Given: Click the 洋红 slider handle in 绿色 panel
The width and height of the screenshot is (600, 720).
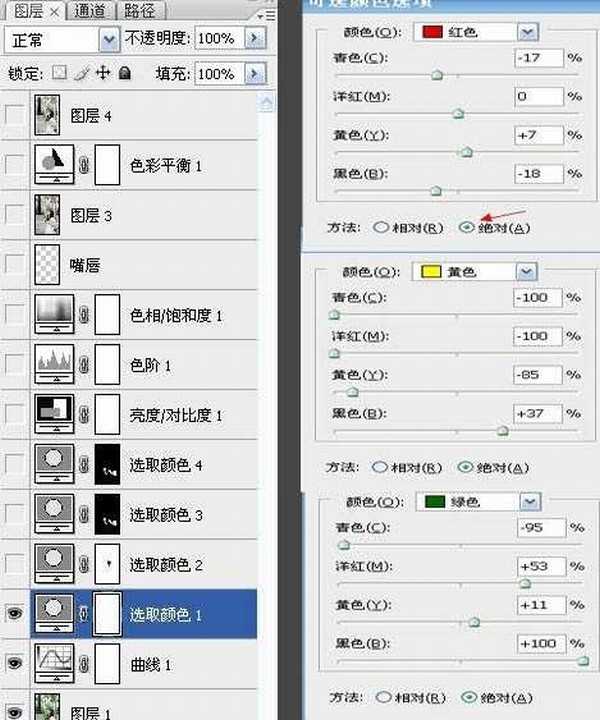Looking at the screenshot, I should pyautogui.click(x=525, y=583).
